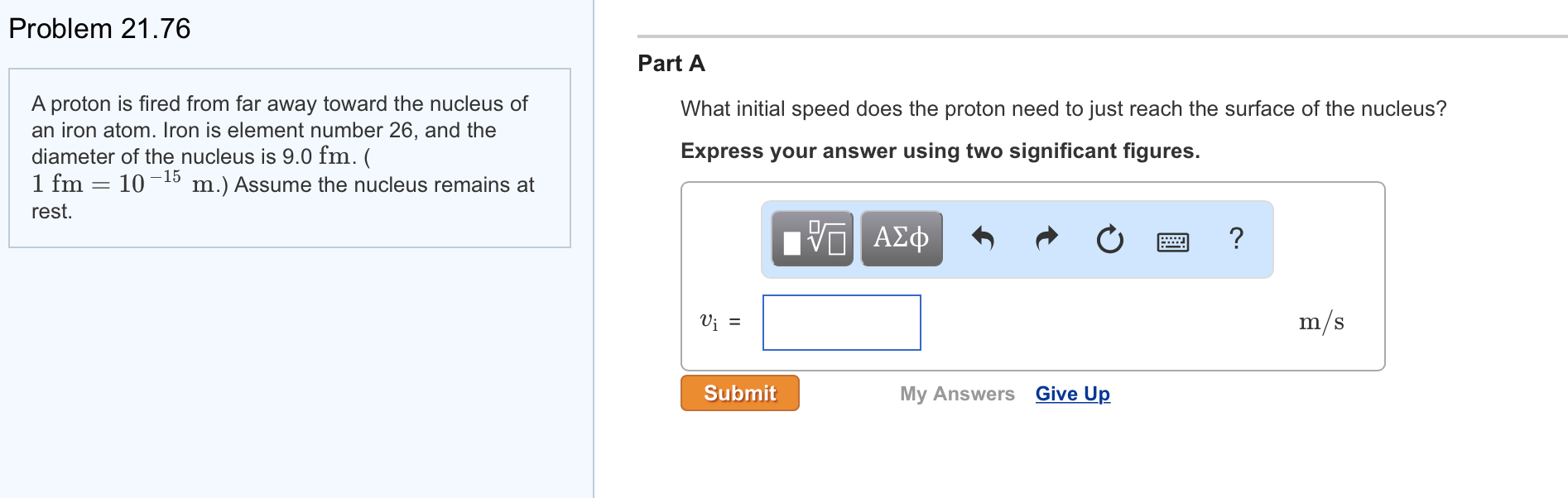This screenshot has width=1568, height=498.
Task: Show keyboard shortcuts icon
Action: [1172, 242]
